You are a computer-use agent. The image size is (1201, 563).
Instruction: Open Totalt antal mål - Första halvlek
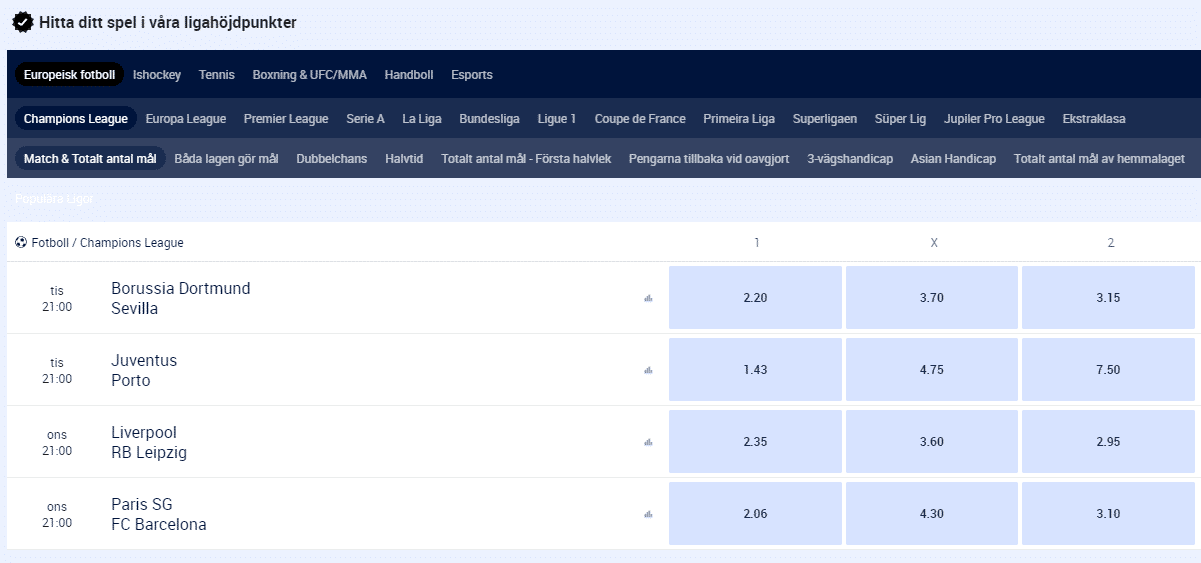pos(526,159)
